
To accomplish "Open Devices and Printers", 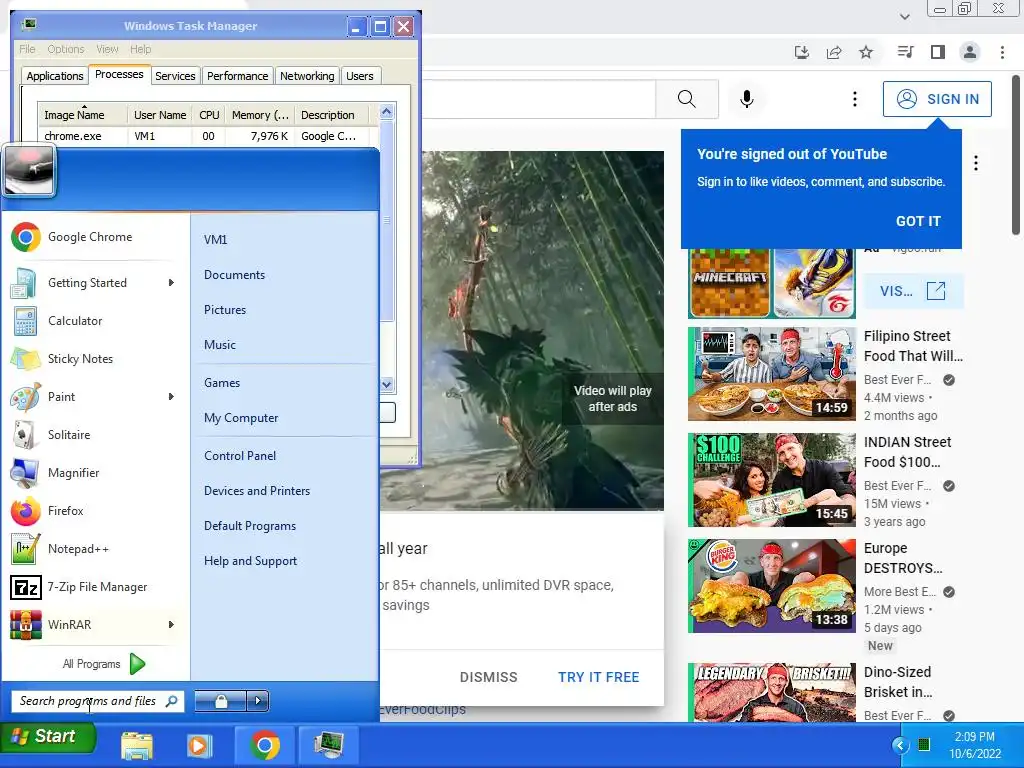I will [x=257, y=490].
